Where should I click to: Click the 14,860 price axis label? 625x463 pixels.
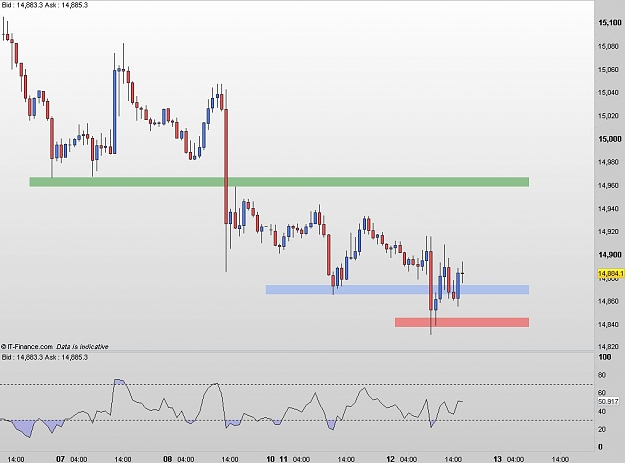pyautogui.click(x=608, y=301)
